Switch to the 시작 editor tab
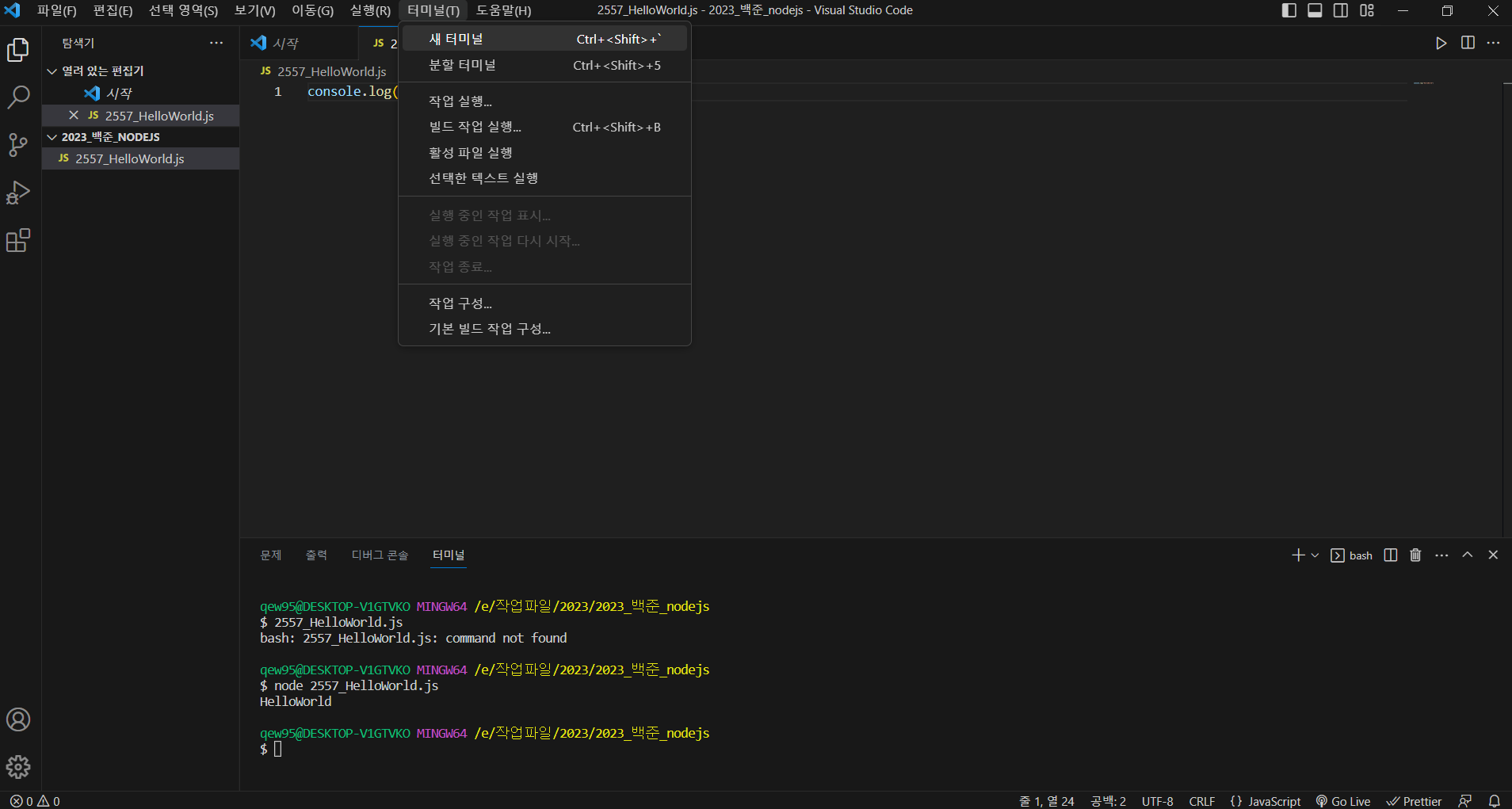 (x=299, y=43)
